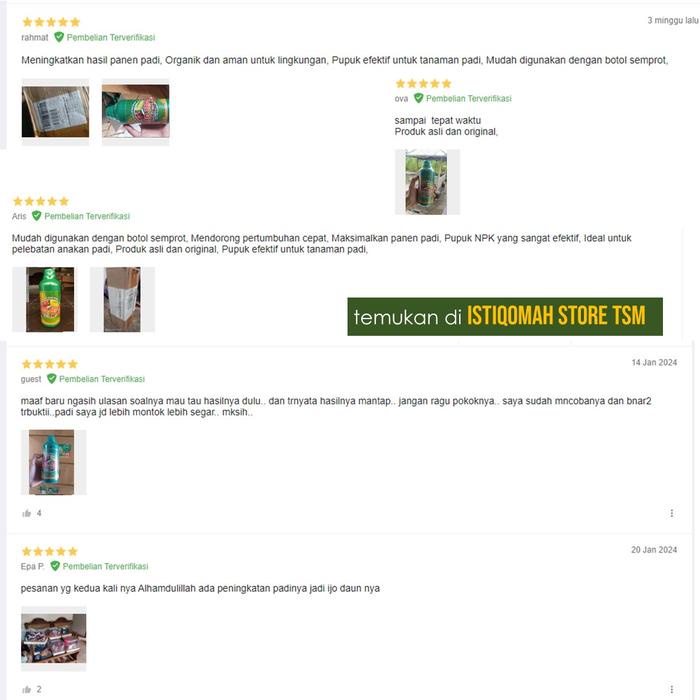Open guest's bottle-in-hand photo thumbnail

[x=54, y=462]
